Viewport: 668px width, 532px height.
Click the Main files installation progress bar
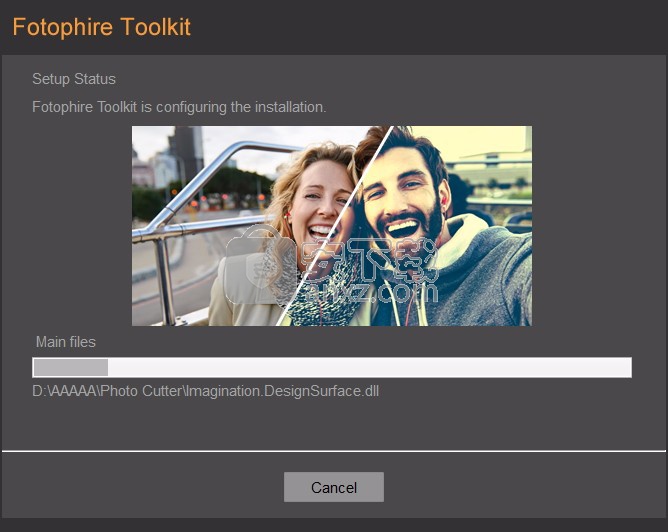[x=332, y=367]
